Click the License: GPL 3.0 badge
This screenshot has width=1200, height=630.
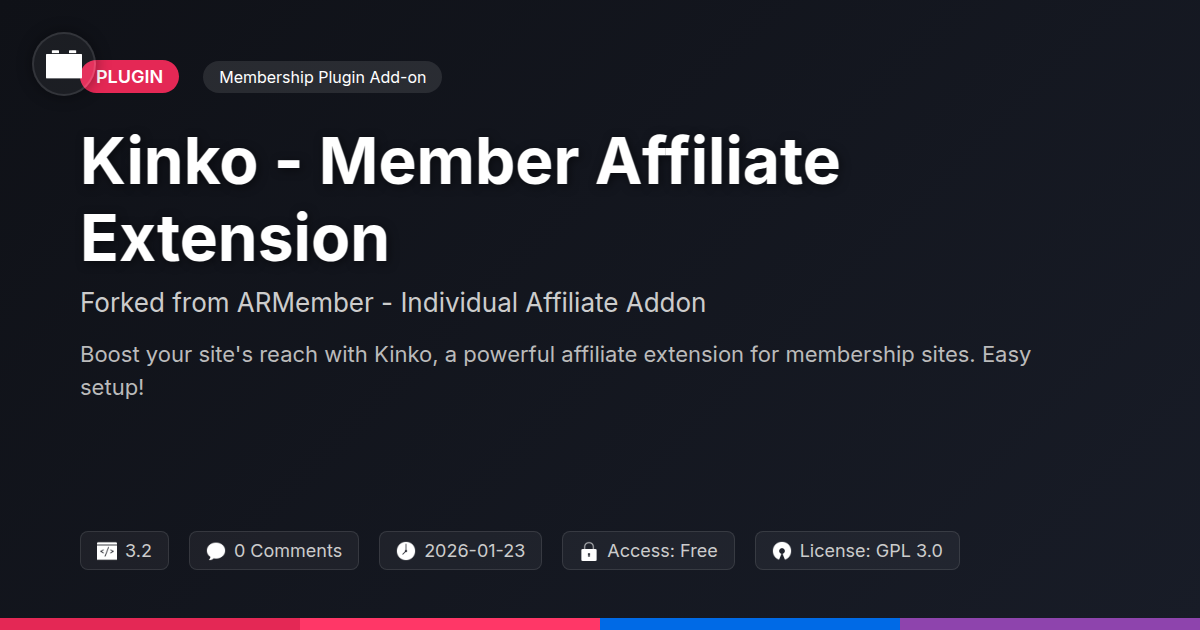[857, 551]
